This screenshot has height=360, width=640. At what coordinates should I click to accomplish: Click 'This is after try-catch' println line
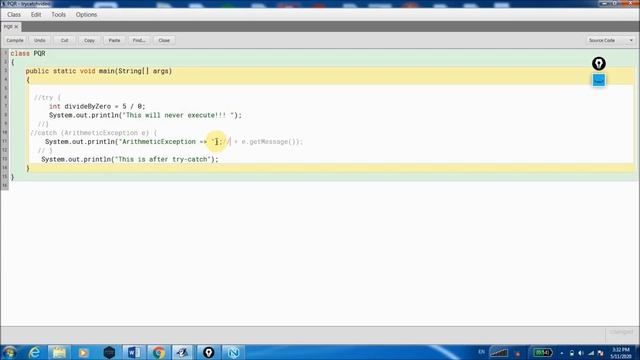[130, 159]
